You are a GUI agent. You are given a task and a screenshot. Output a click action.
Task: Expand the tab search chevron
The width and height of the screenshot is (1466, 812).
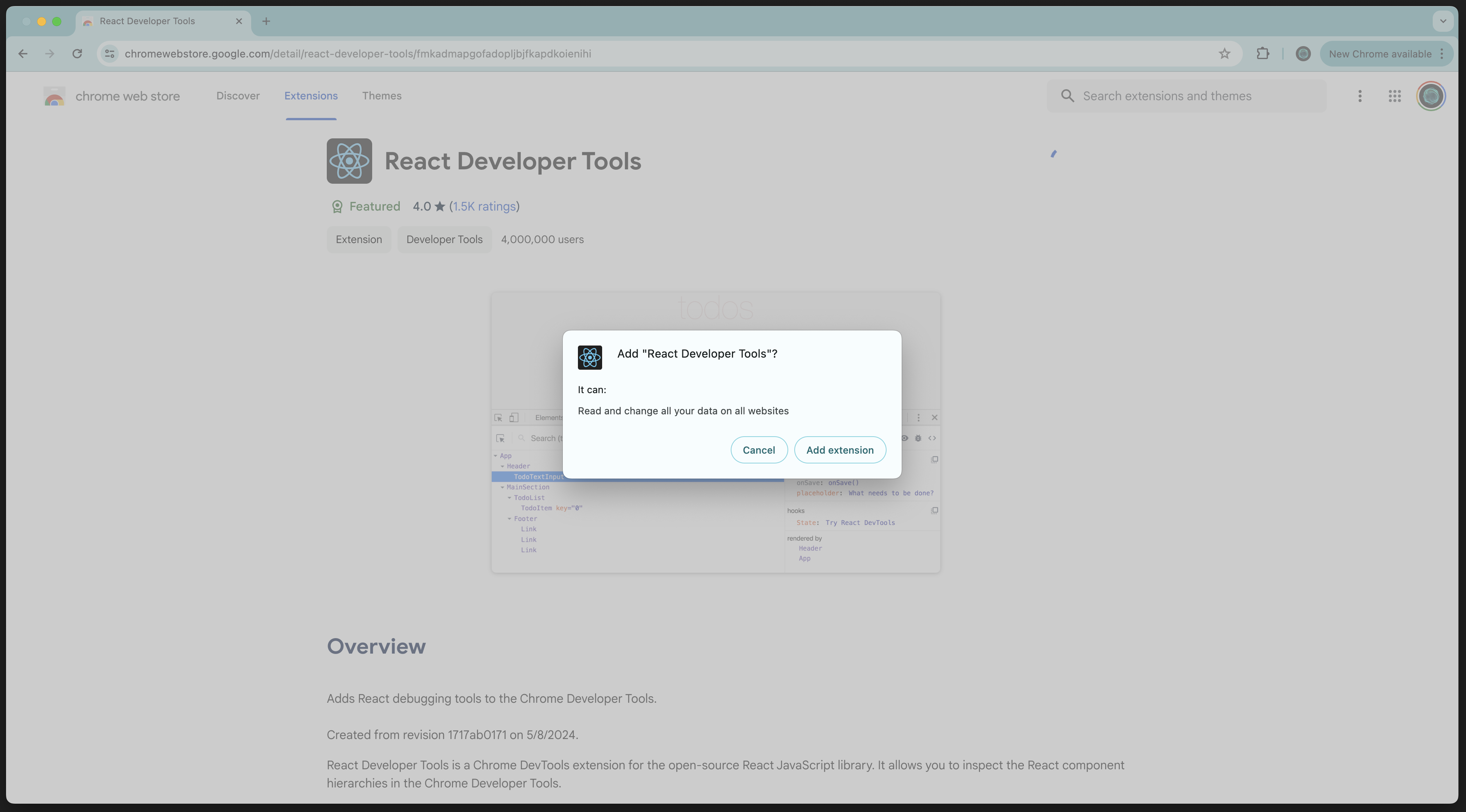[1443, 21]
